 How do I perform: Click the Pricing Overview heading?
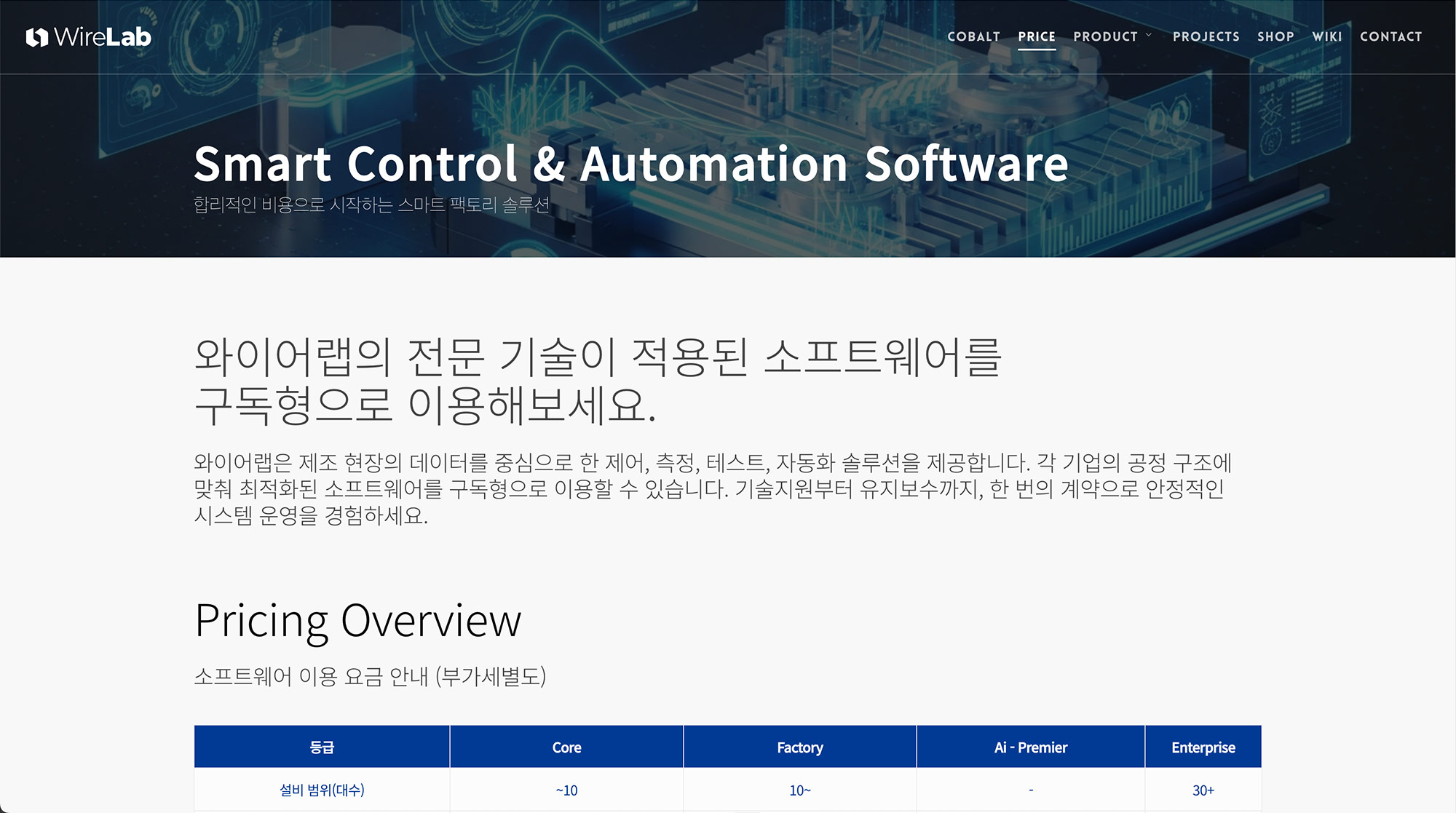coord(357,621)
